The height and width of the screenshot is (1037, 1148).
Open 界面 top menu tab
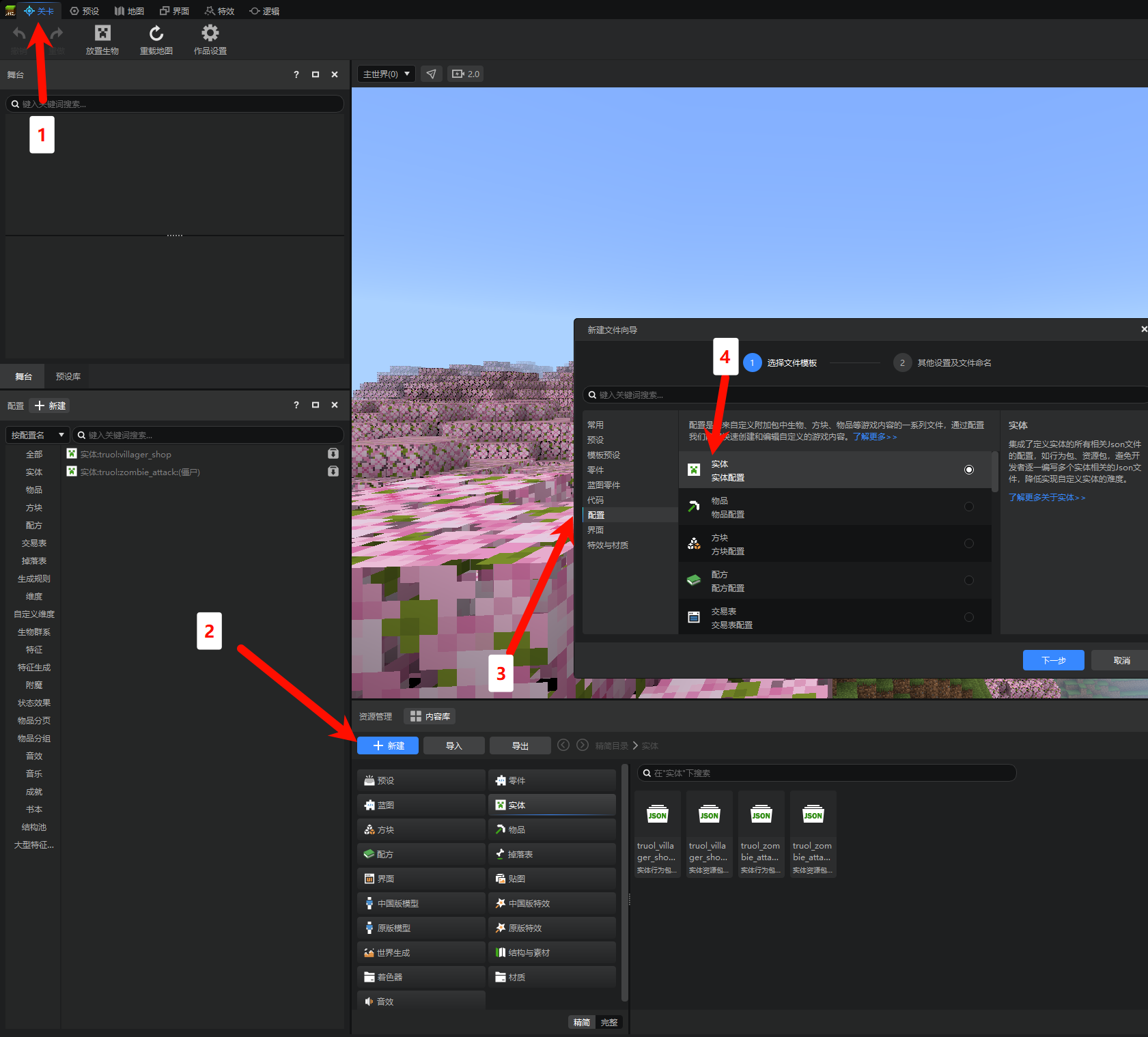click(175, 11)
